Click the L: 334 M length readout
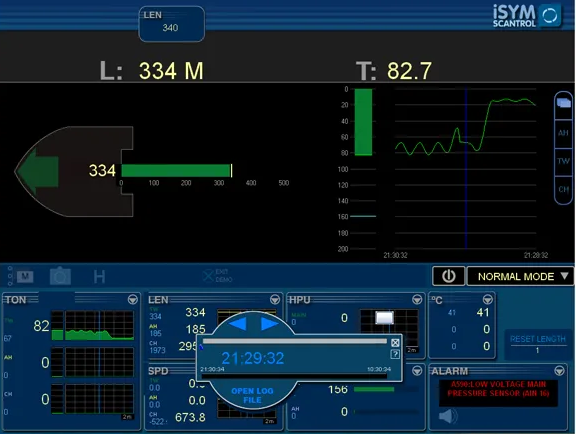 click(151, 71)
